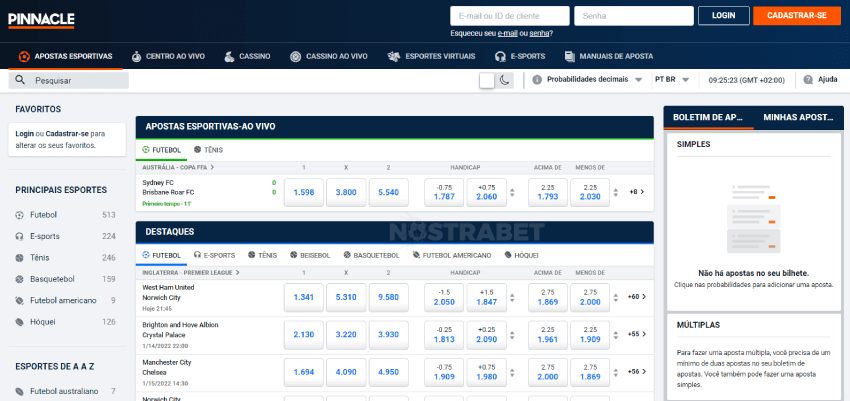This screenshot has height=401, width=850.
Task: Open Hóquei sport with 126 events
Action: (66, 322)
